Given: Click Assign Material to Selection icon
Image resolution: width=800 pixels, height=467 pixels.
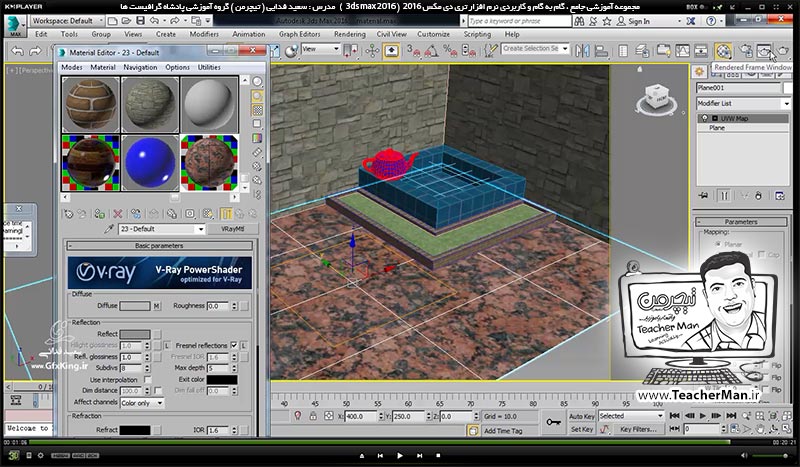Looking at the screenshot, I should 100,214.
